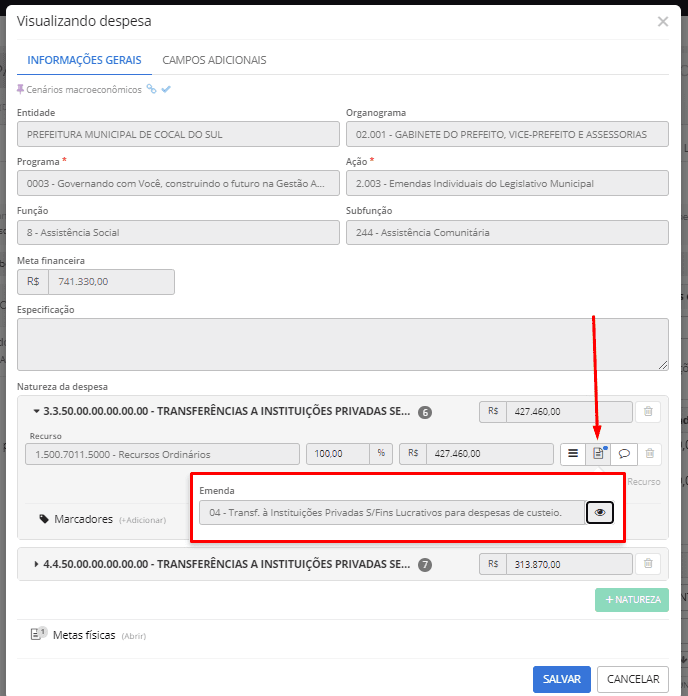Select the Informações Gerais tab
The height and width of the screenshot is (696, 688).
pyautogui.click(x=84, y=60)
